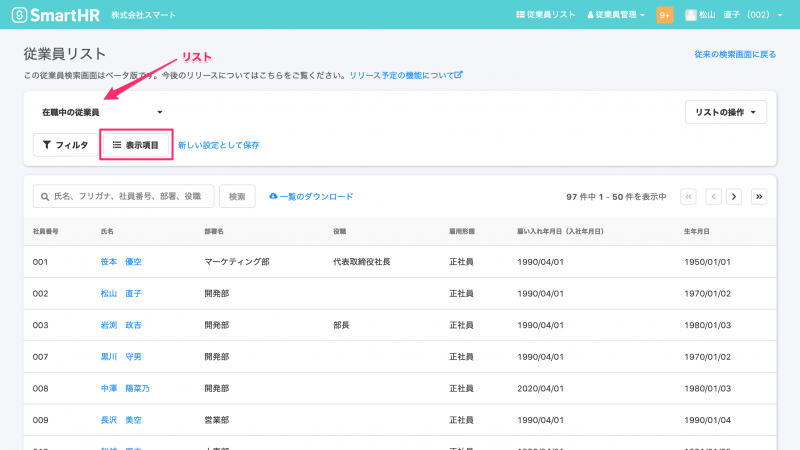The image size is (800, 450).
Task: Click the 表示項目 button
Action: 136,145
